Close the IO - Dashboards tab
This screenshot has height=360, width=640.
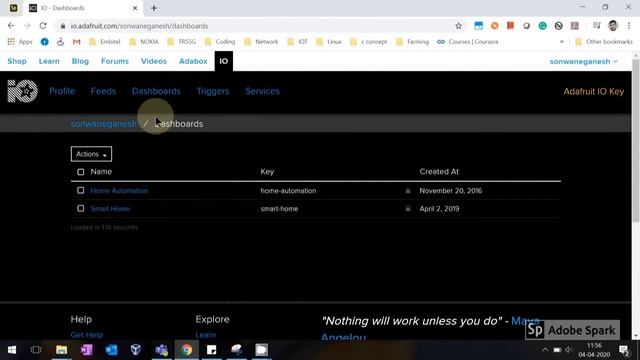[135, 8]
